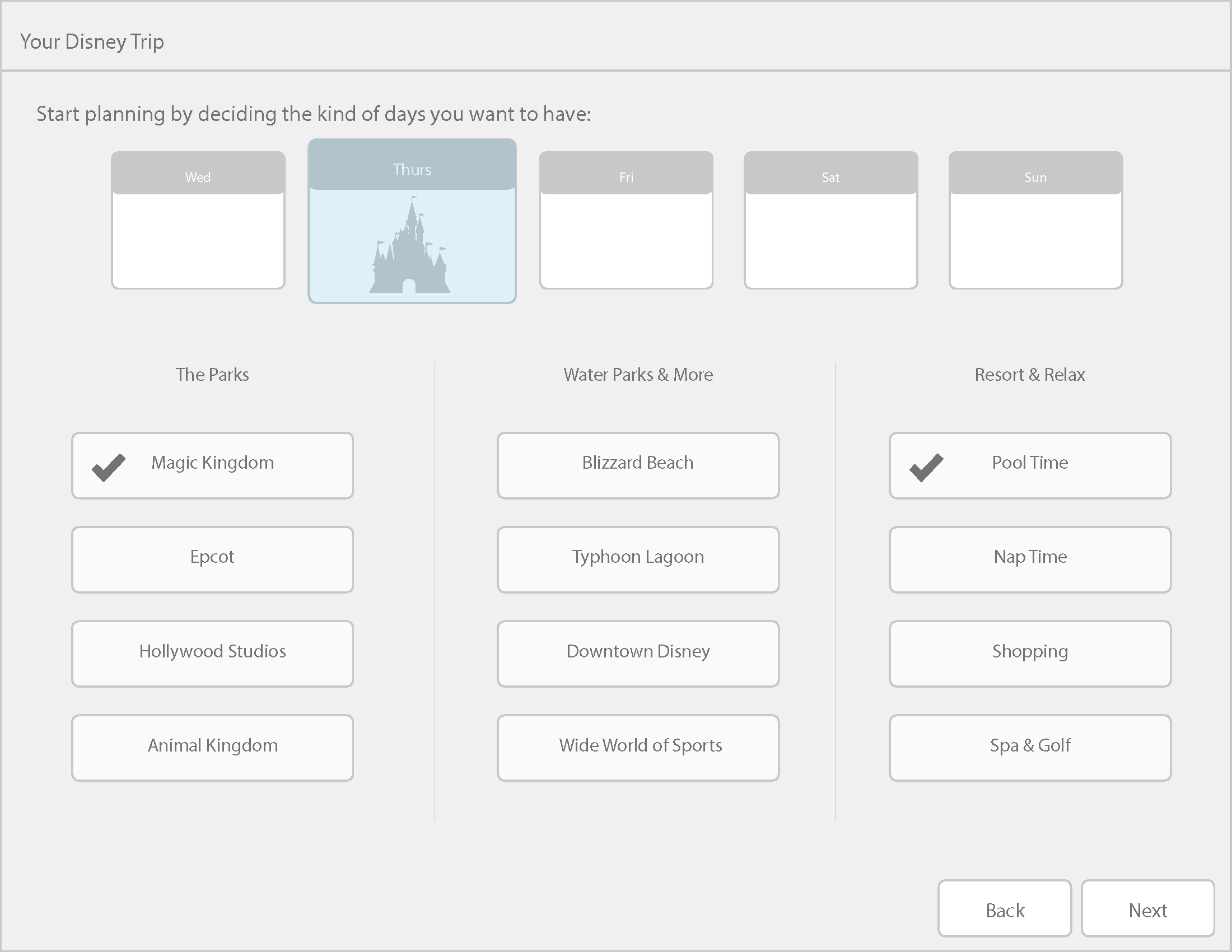Click the Magic Kingdom checkmark icon
Screen dimensions: 1232x952
coord(108,468)
